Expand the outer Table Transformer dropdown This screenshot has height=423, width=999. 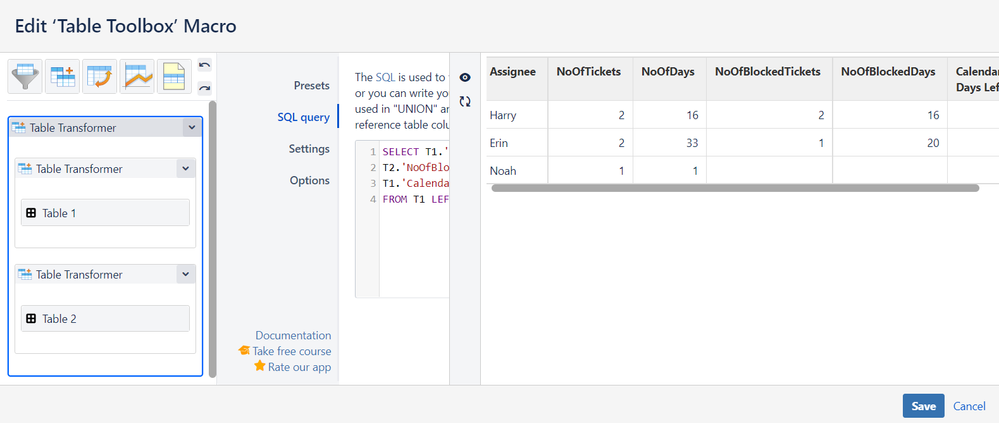pos(192,127)
